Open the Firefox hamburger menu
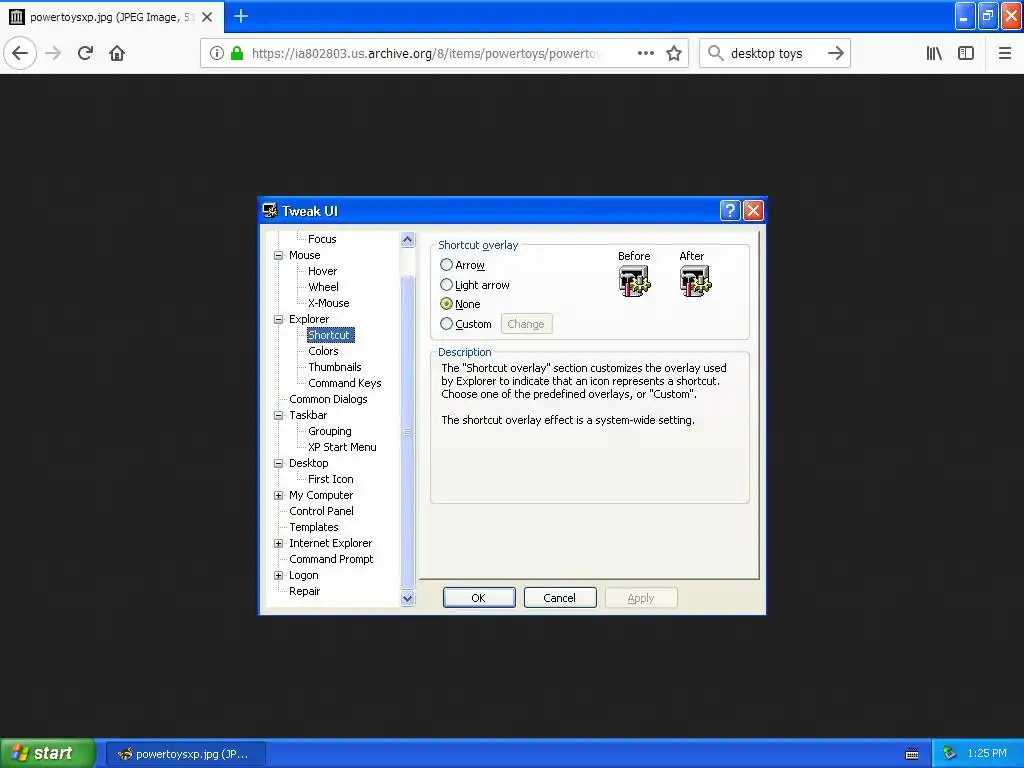1024x768 pixels. pos(1004,53)
